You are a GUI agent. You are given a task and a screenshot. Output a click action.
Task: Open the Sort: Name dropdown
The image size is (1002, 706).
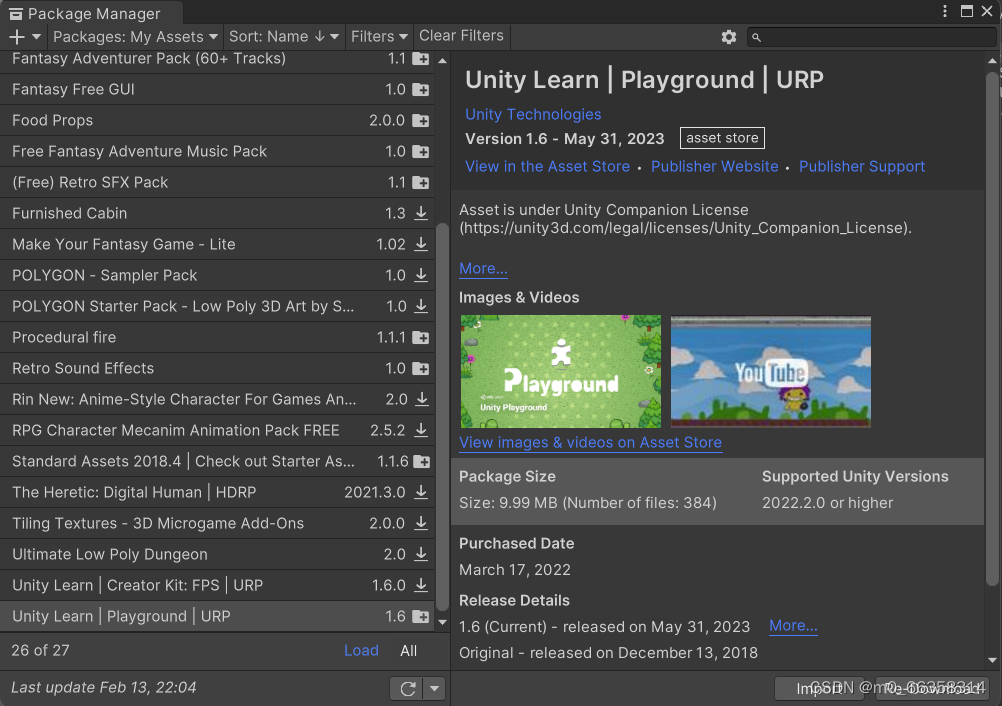point(284,37)
